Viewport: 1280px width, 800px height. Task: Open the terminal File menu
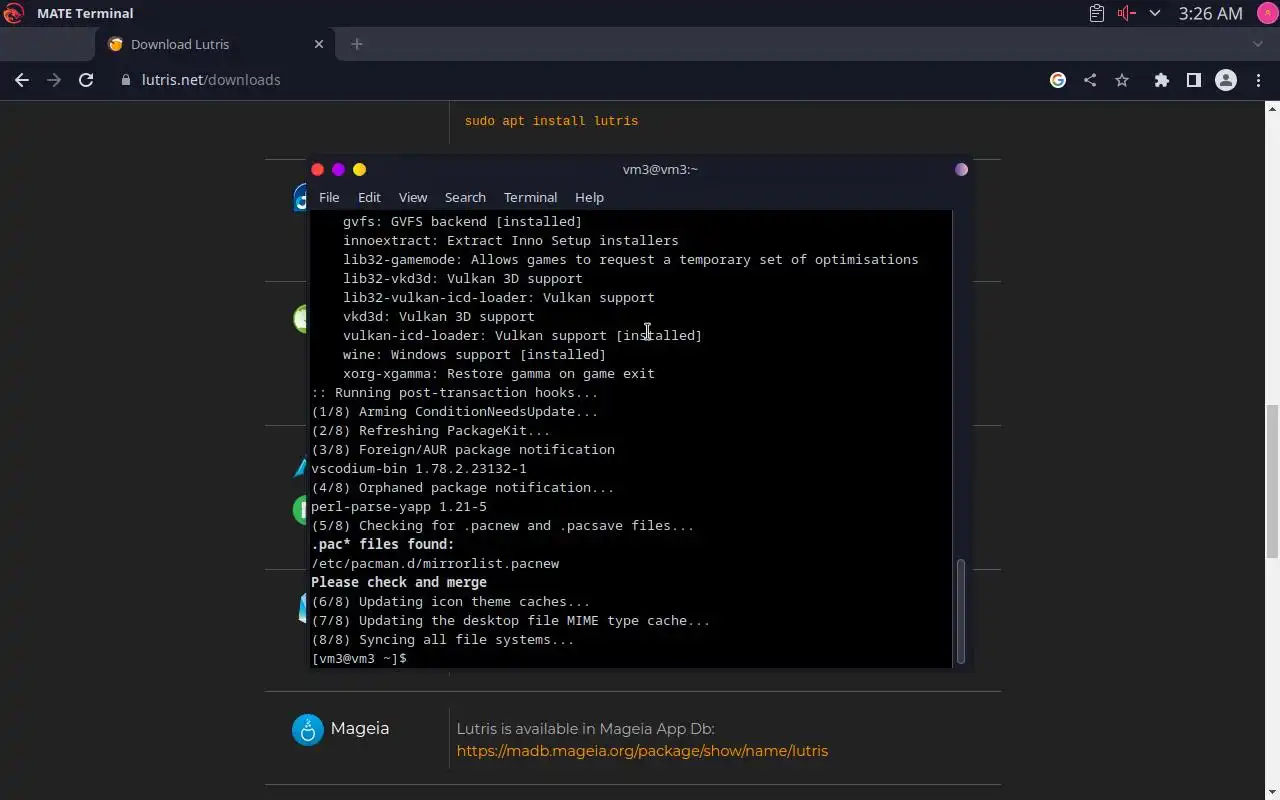coord(329,197)
